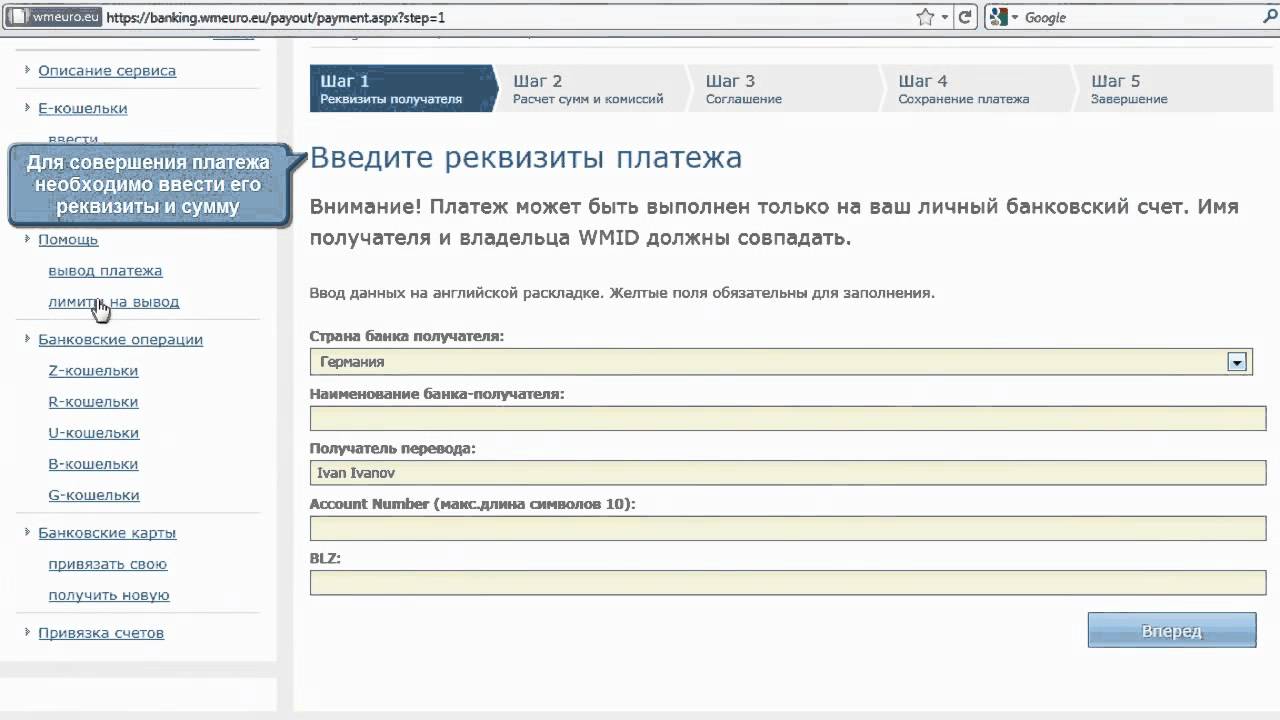Click the Вперед button
Screen dimensions: 1280x720
click(1171, 631)
